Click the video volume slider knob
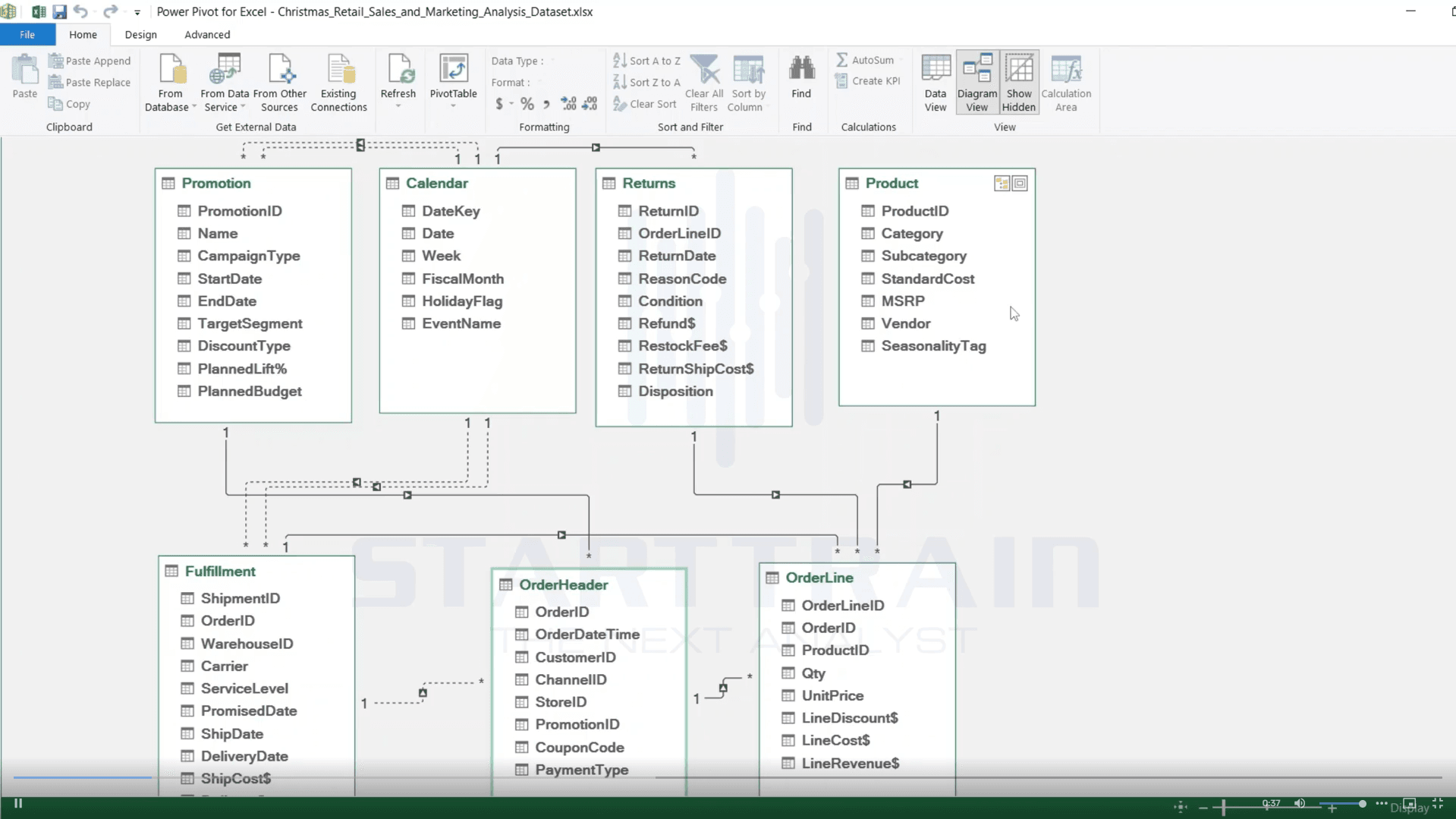1456x819 pixels. tap(1362, 804)
